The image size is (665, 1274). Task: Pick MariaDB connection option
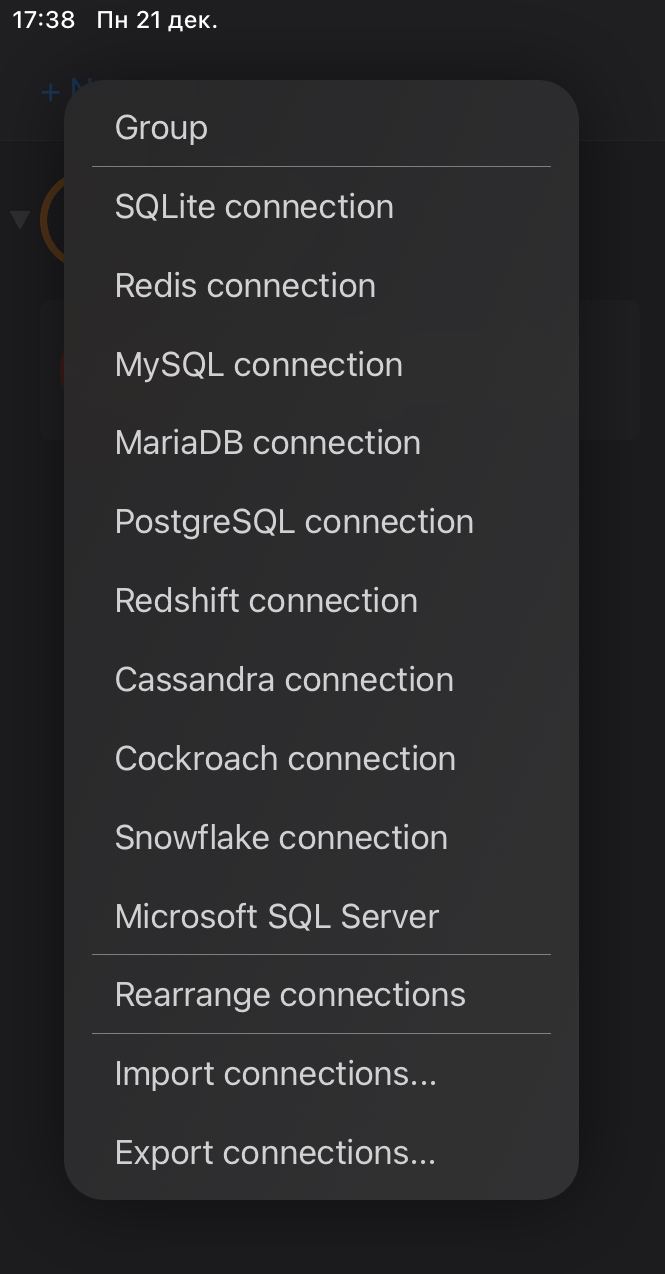tap(321, 443)
